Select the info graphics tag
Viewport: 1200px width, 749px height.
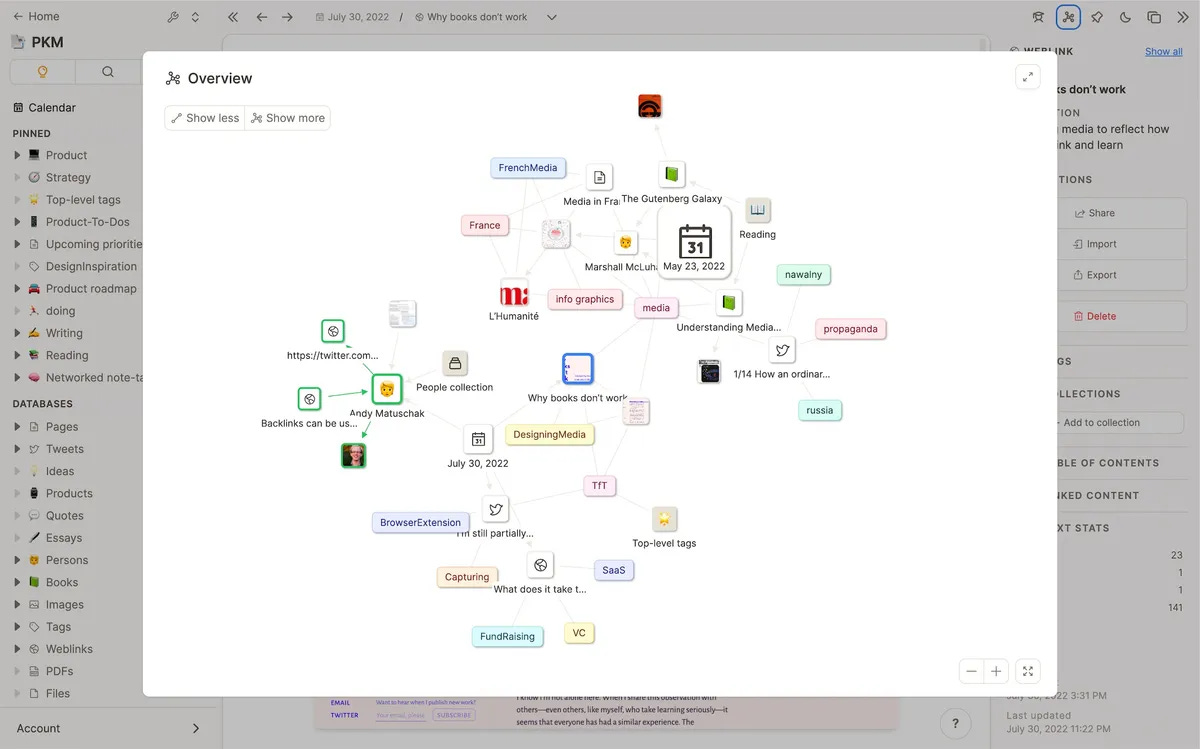coord(585,299)
